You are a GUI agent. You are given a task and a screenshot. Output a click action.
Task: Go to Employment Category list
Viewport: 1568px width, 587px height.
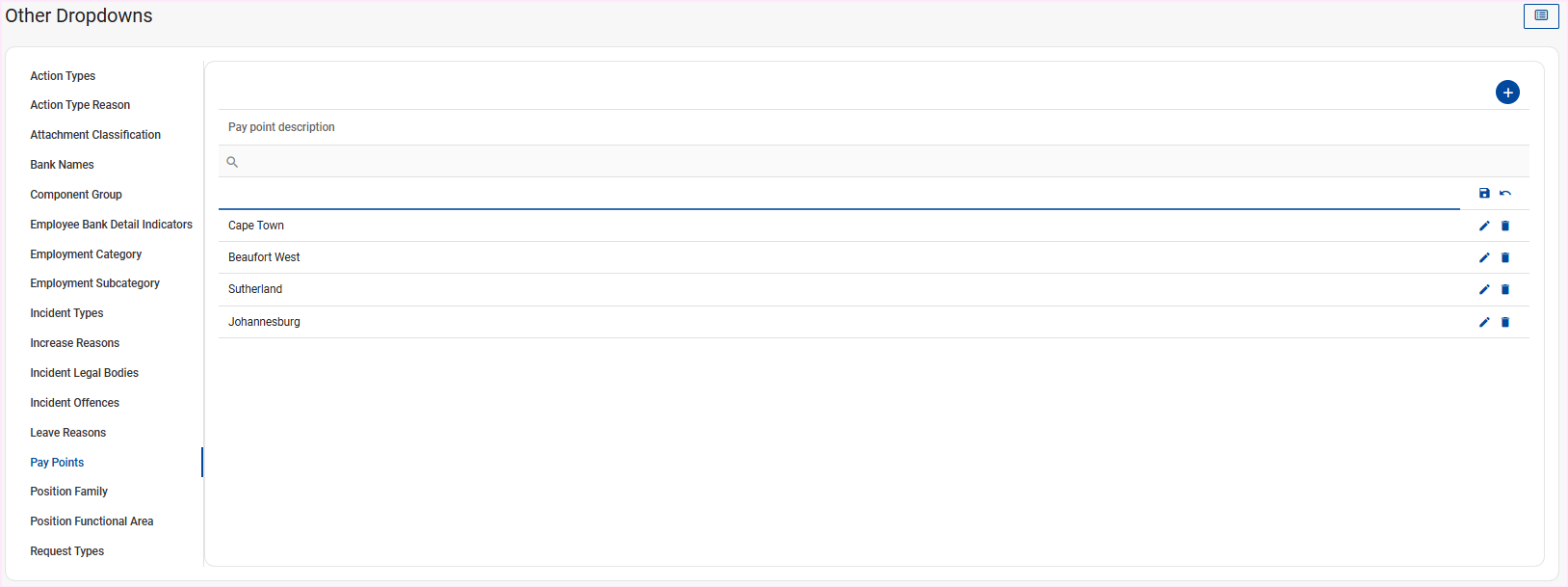coord(86,254)
